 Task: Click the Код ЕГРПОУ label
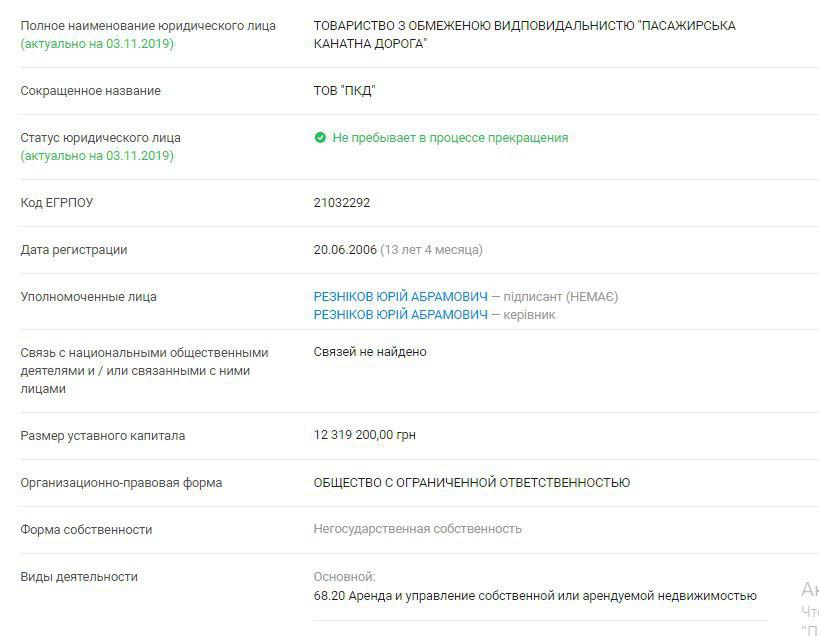(56, 203)
